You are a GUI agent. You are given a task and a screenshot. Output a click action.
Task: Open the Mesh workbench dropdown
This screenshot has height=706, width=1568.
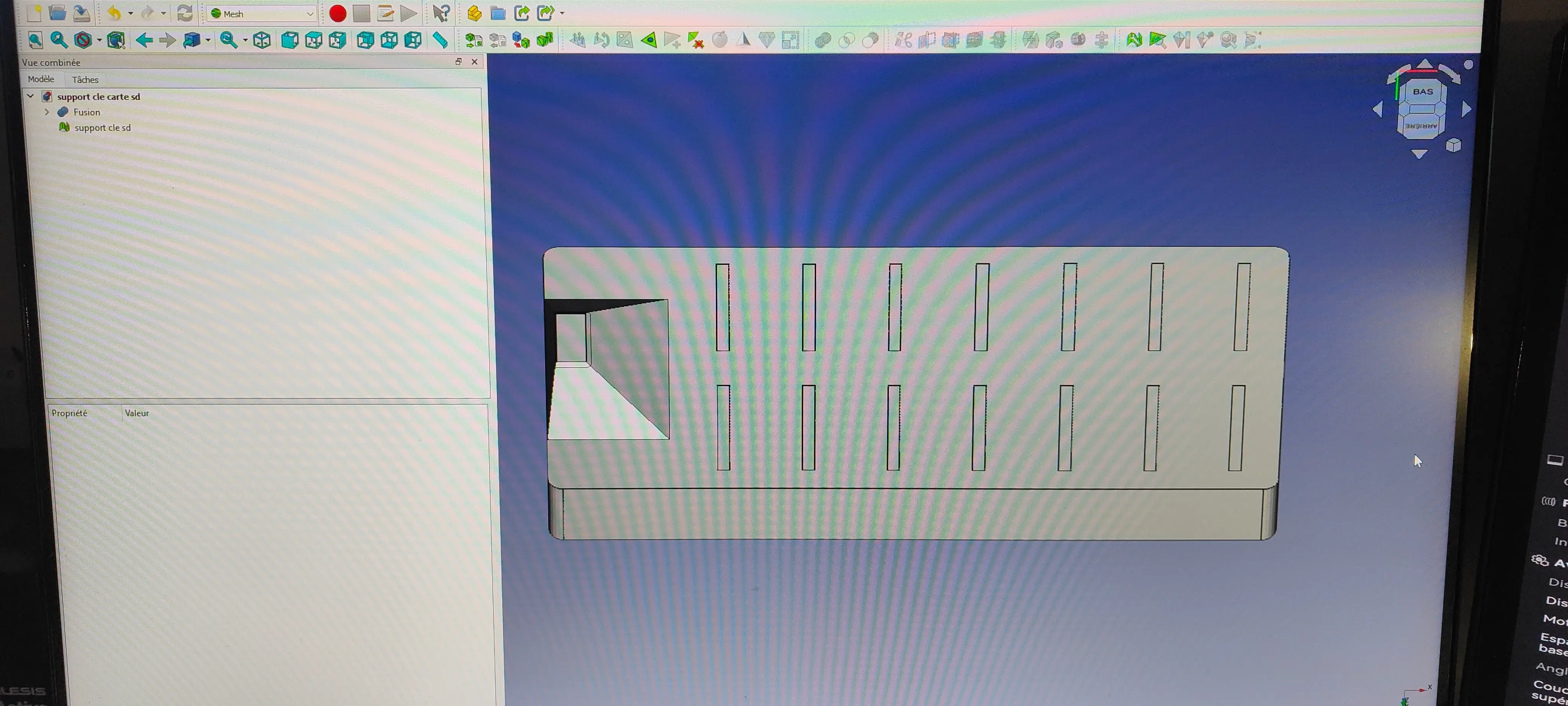click(262, 14)
